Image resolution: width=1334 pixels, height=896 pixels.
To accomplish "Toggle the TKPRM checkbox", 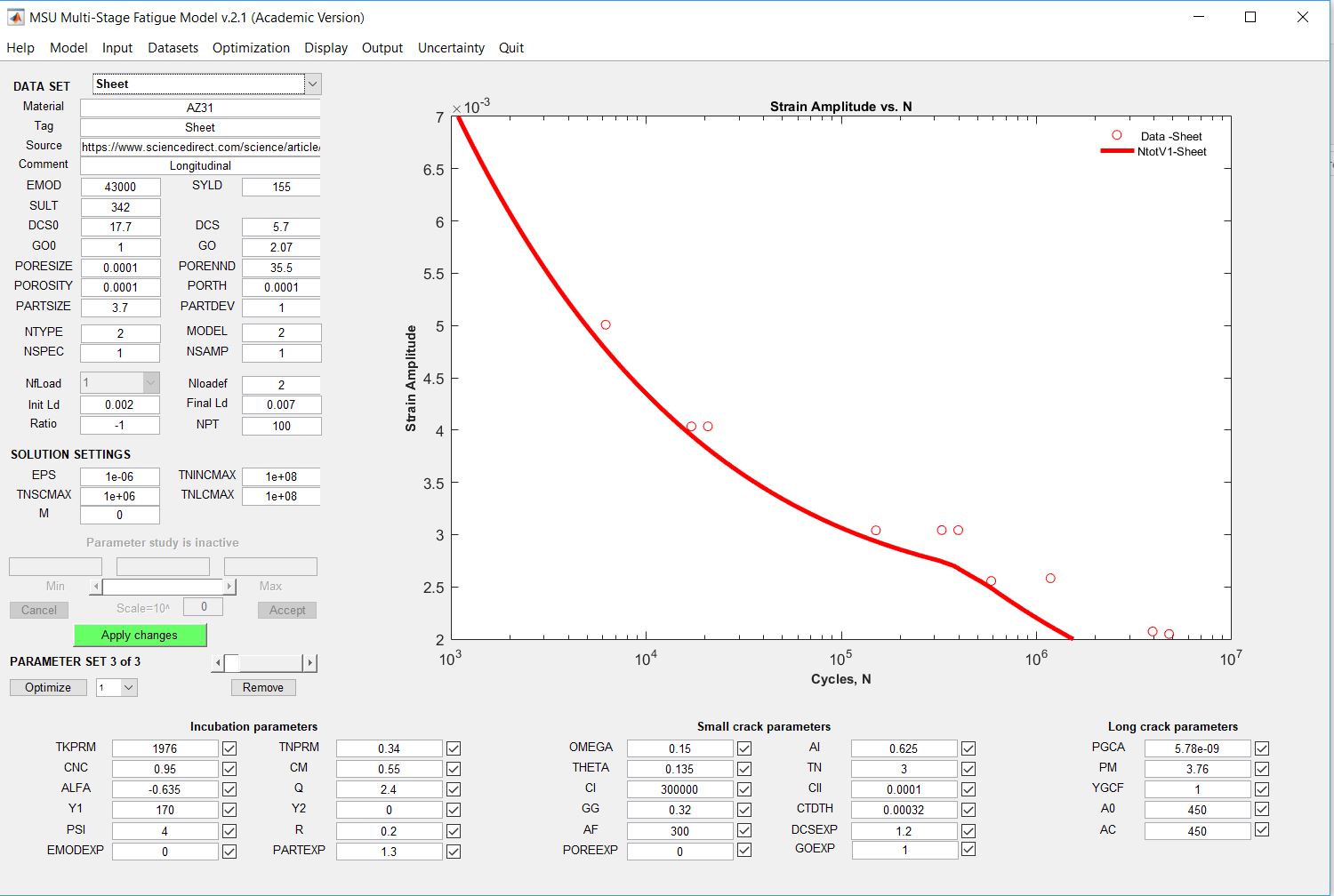I will [x=229, y=748].
